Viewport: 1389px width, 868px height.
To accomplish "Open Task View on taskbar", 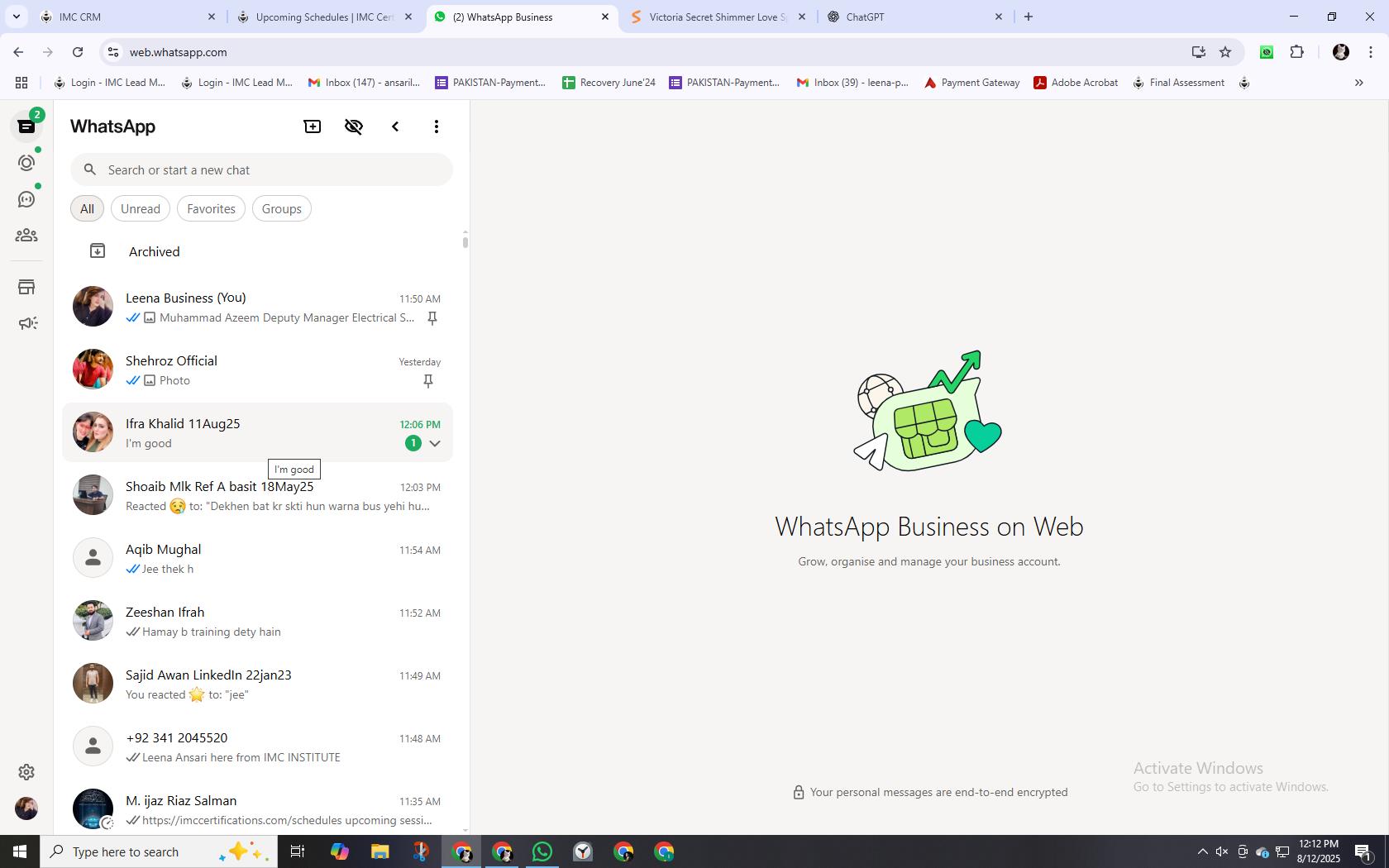I will 298,851.
